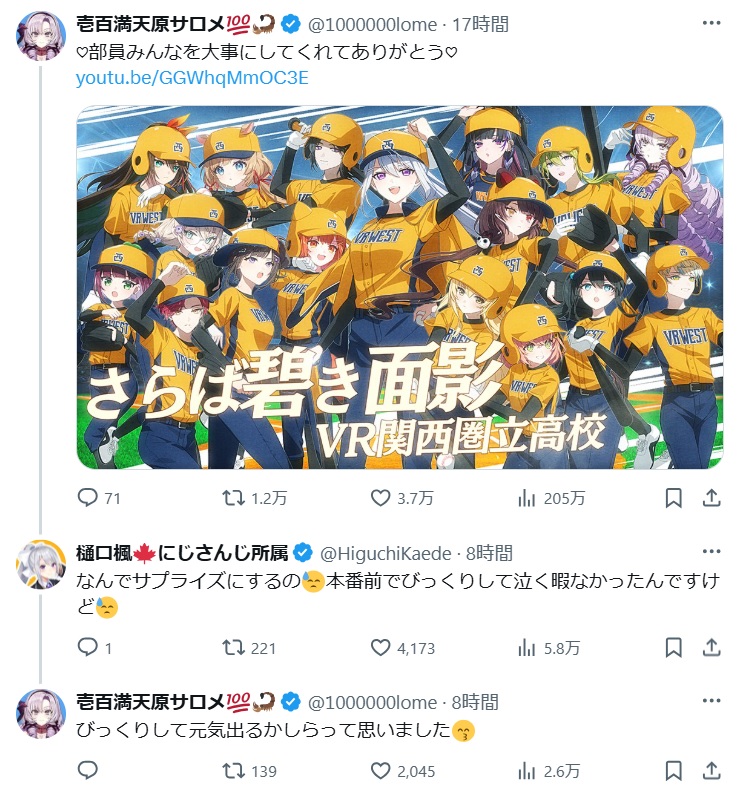Open the さらば碧き面影 baseball team image
The height and width of the screenshot is (795, 741).
tap(400, 287)
